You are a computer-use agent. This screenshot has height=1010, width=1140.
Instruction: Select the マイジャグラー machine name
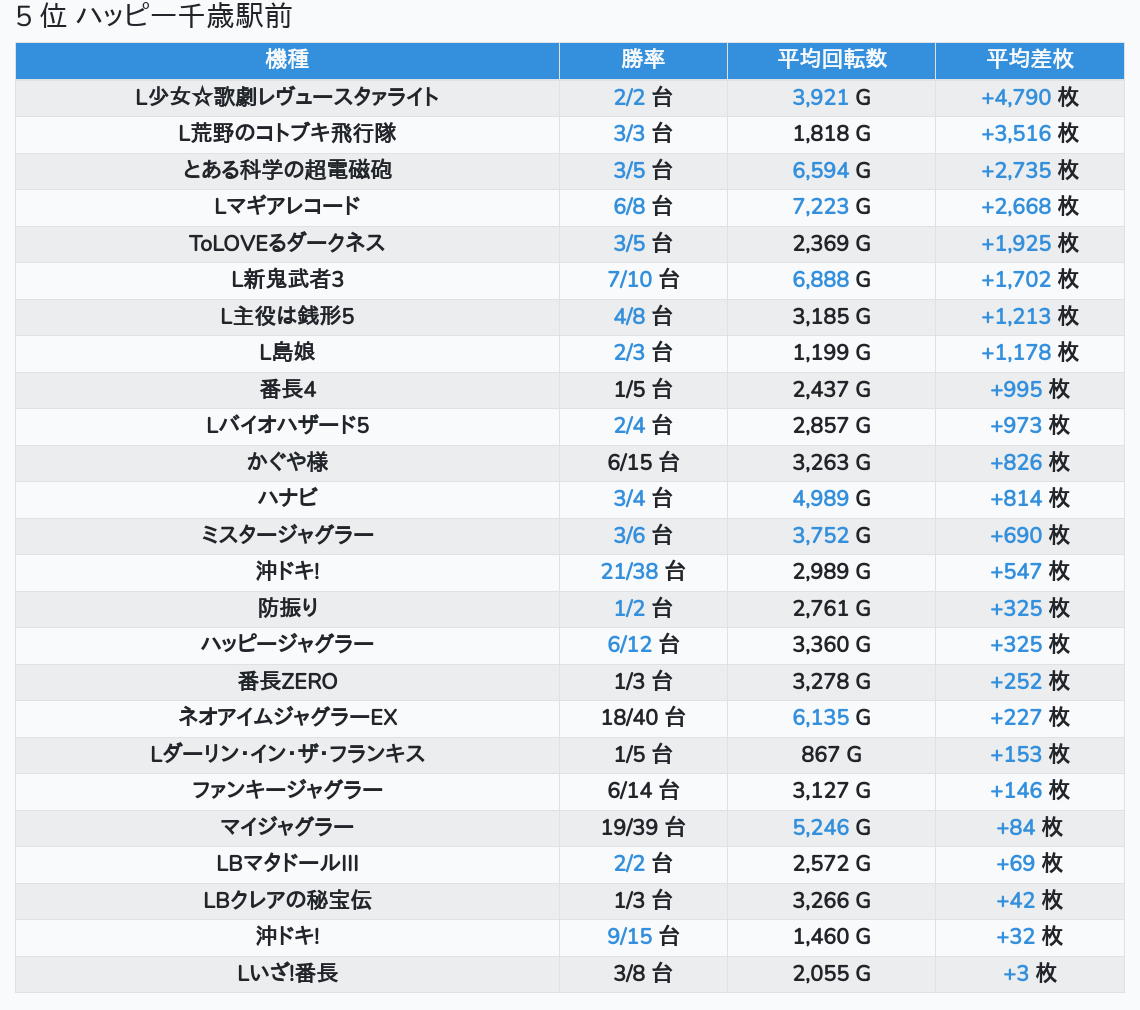coord(287,827)
